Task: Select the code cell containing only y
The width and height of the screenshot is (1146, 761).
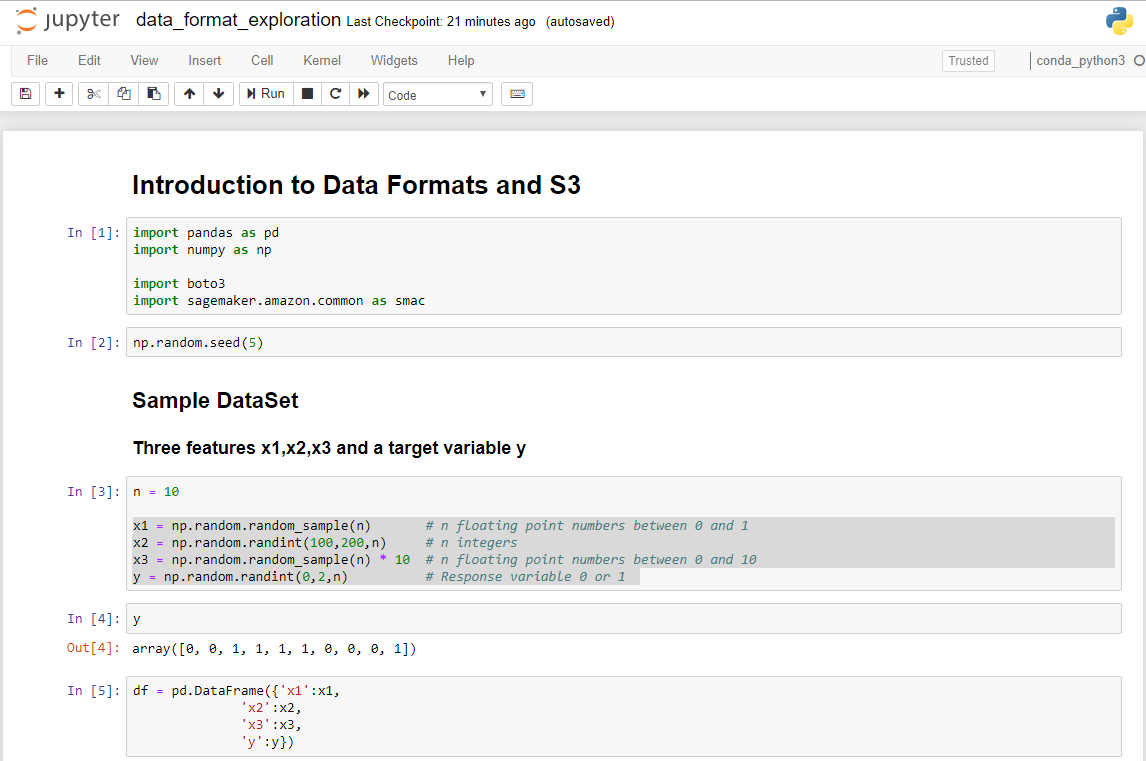Action: click(623, 618)
